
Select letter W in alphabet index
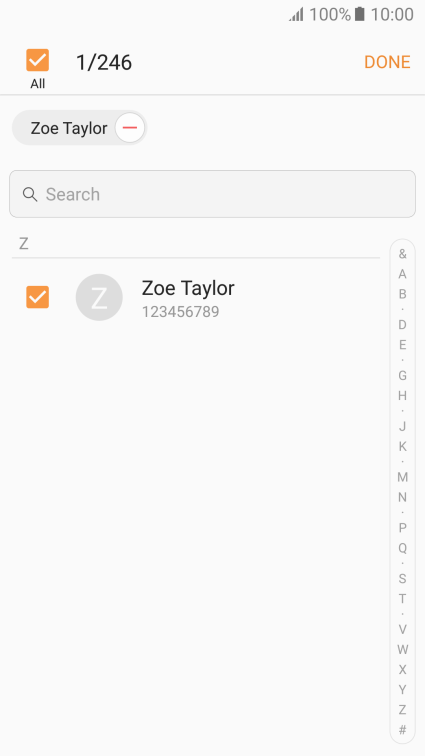402,649
